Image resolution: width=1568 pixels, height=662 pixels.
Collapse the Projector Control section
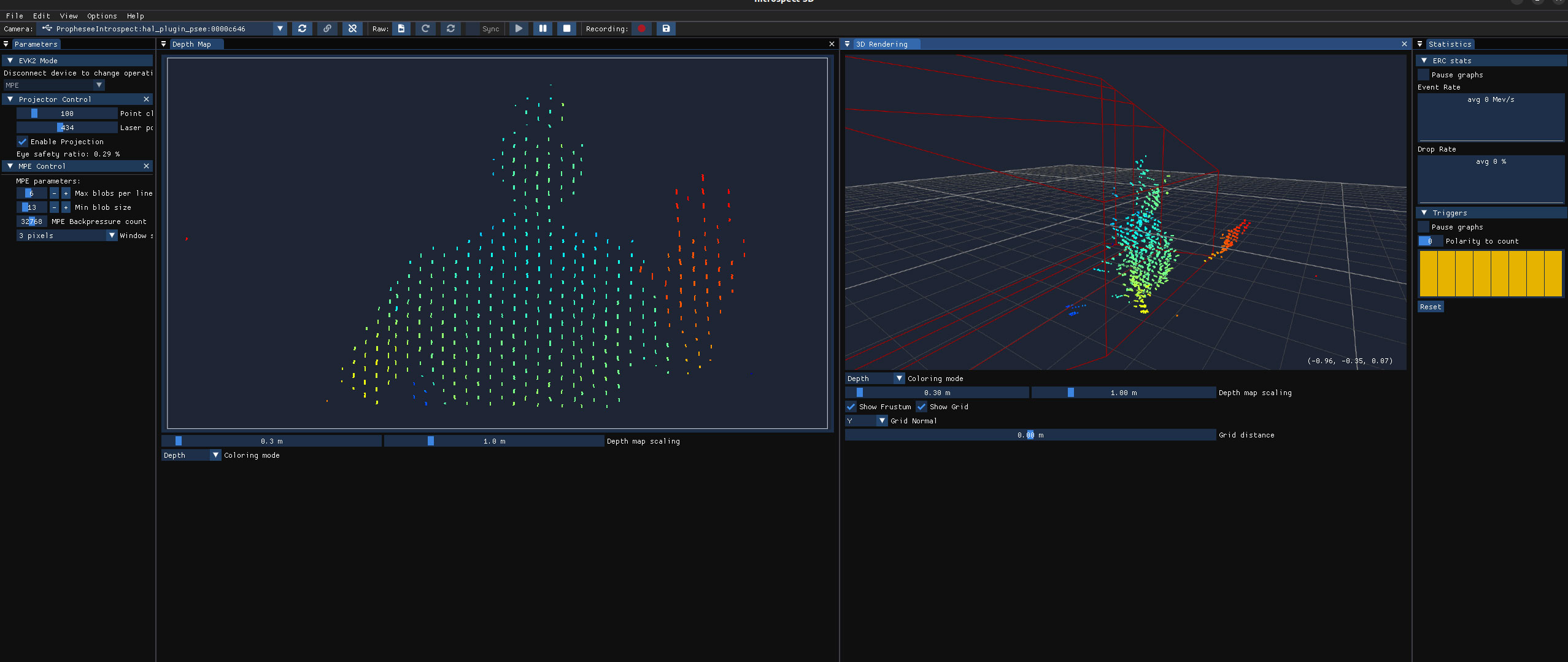click(10, 99)
